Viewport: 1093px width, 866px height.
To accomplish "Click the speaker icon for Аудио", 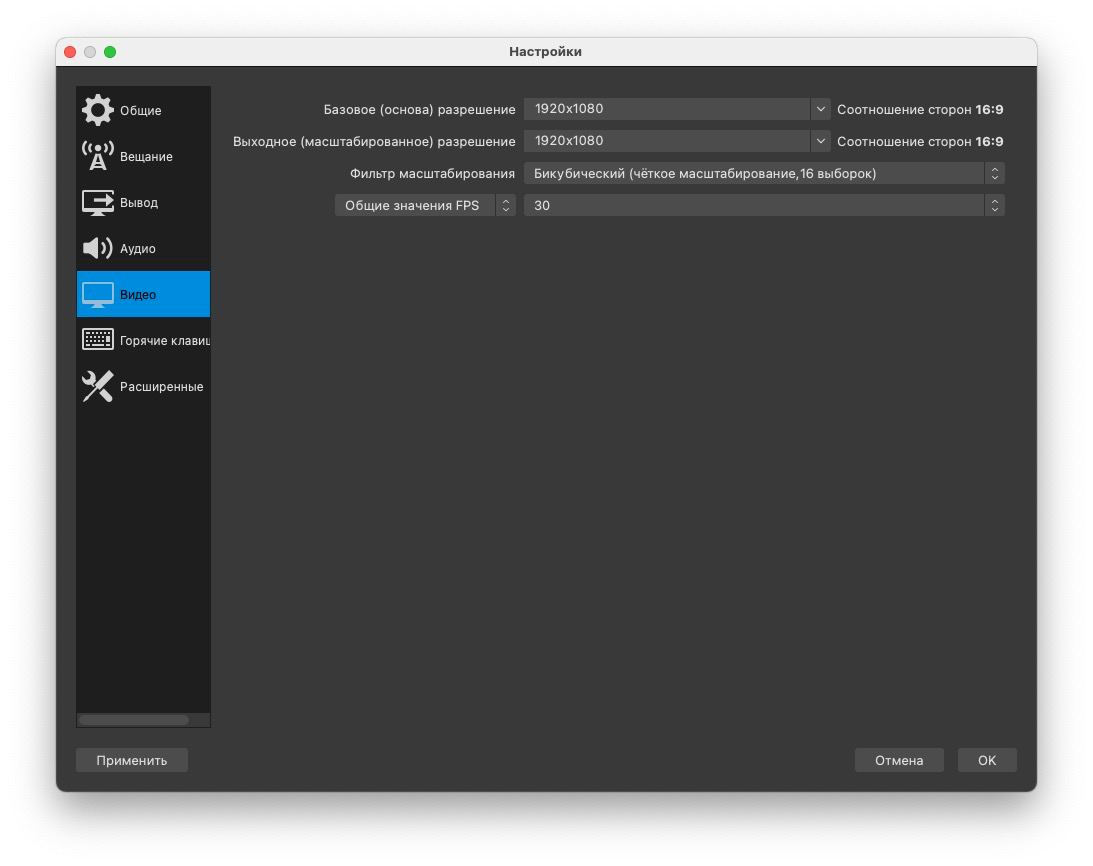I will 98,248.
